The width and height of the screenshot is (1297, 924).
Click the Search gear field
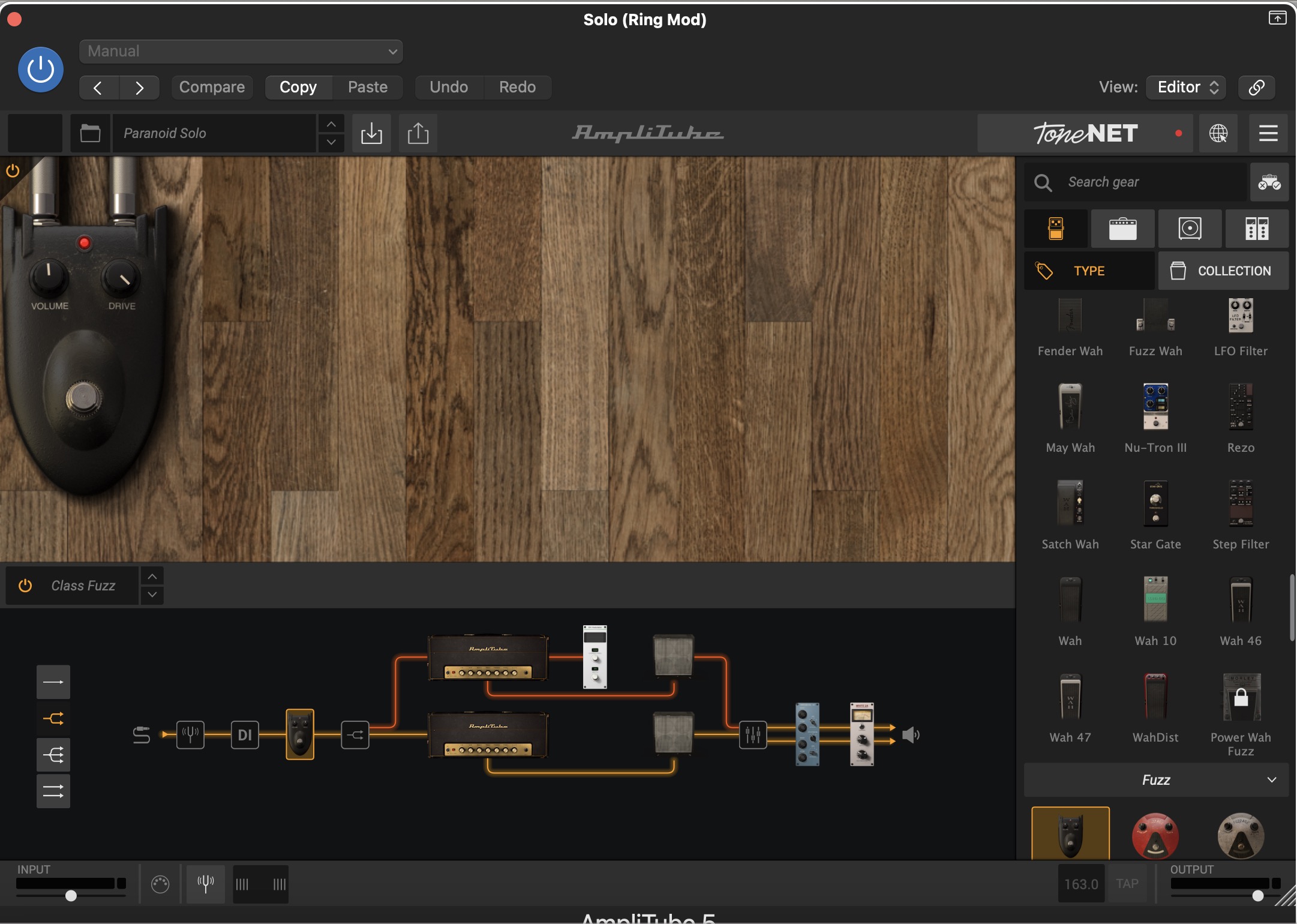1135,182
